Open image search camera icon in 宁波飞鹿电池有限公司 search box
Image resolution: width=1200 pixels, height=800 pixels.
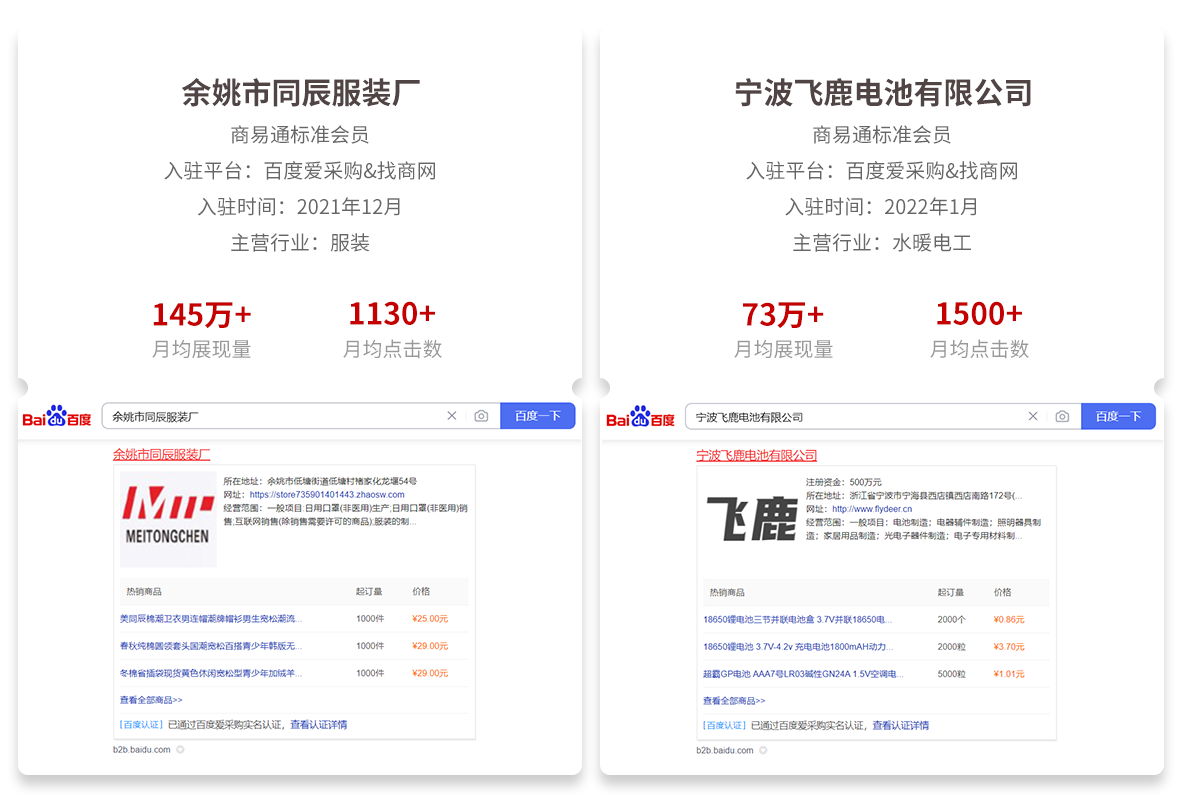coord(1062,416)
